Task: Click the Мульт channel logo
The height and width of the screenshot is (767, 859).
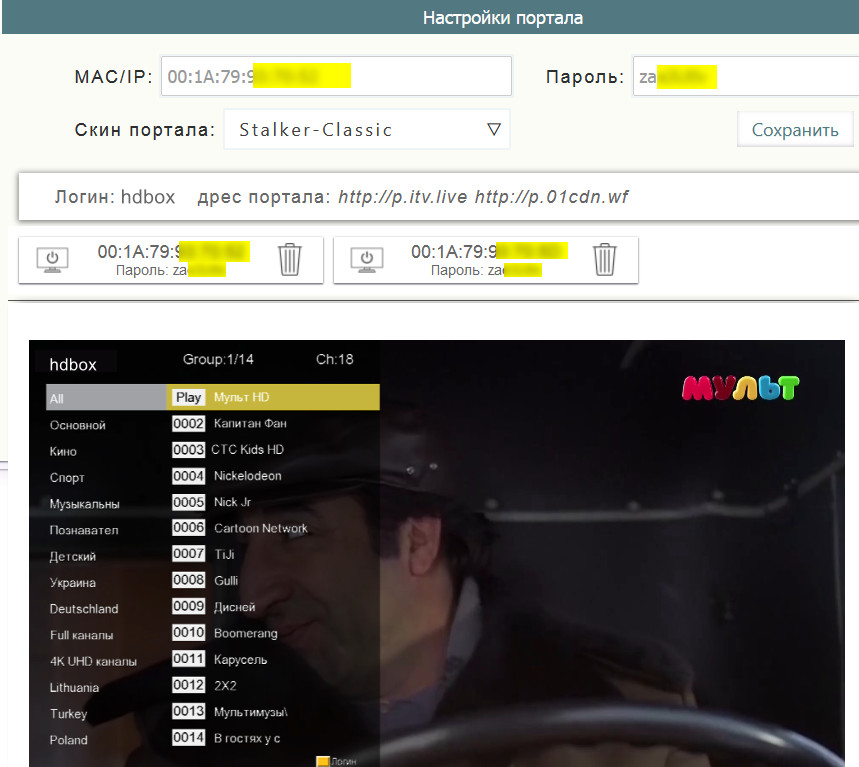Action: tap(741, 388)
